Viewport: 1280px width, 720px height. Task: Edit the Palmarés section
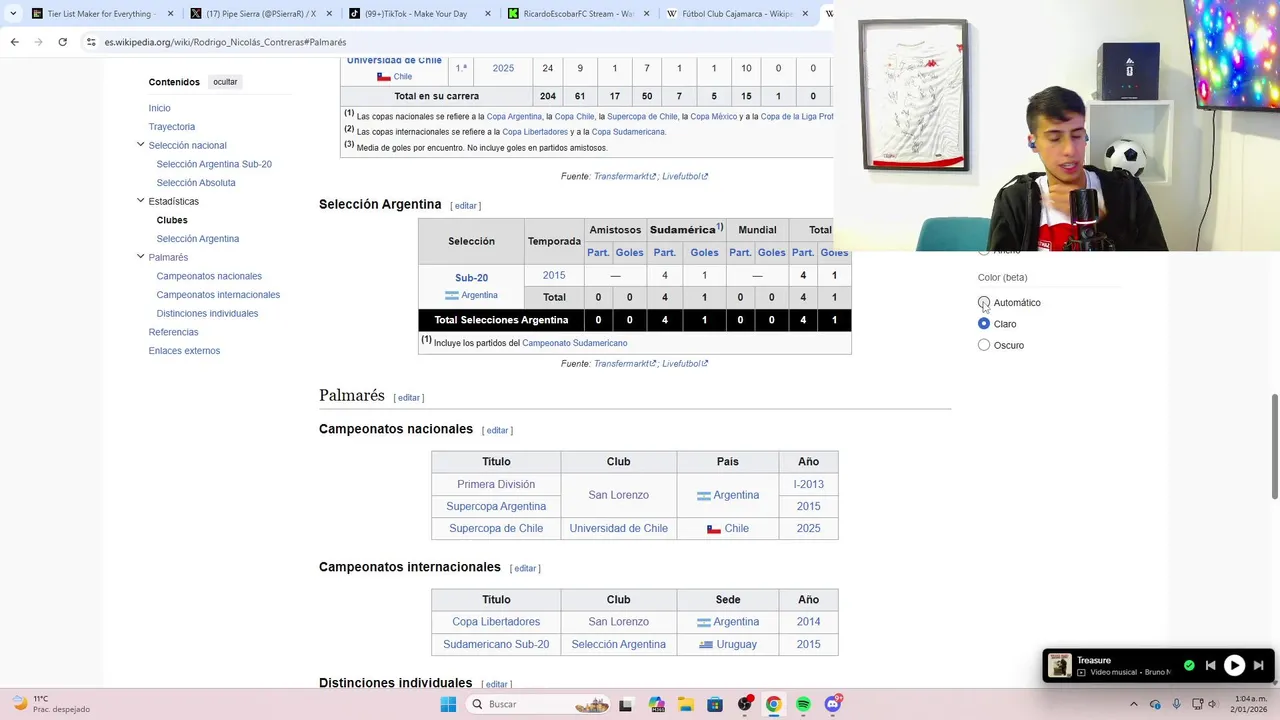[x=409, y=398]
